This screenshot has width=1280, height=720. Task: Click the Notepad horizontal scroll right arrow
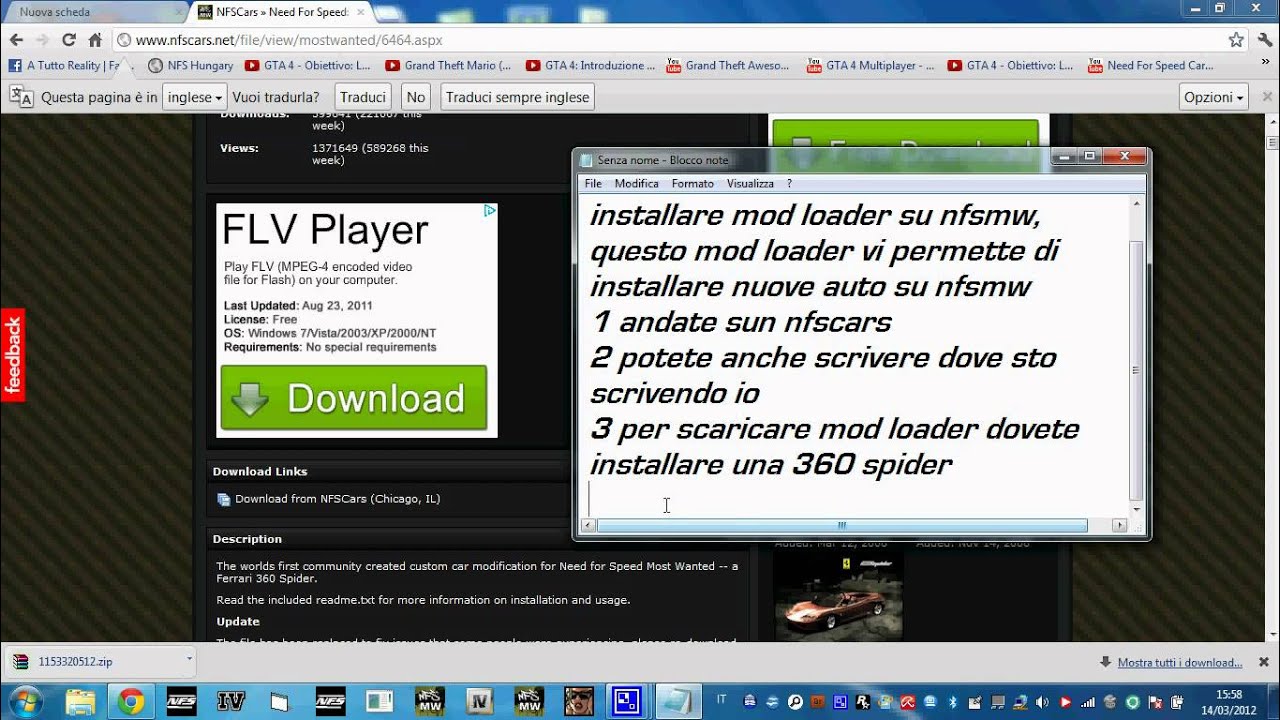1119,525
